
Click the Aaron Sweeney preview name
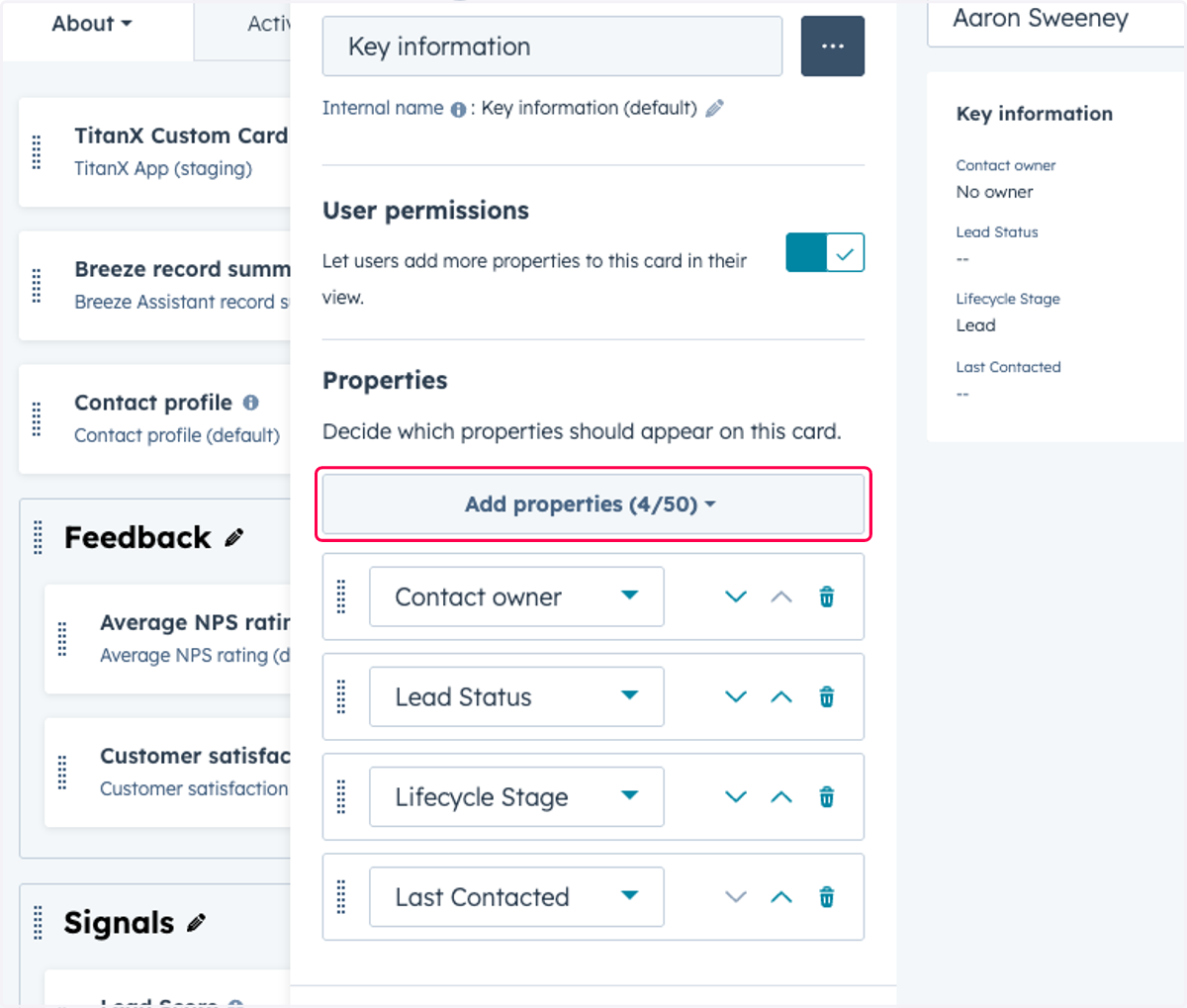point(1041,19)
